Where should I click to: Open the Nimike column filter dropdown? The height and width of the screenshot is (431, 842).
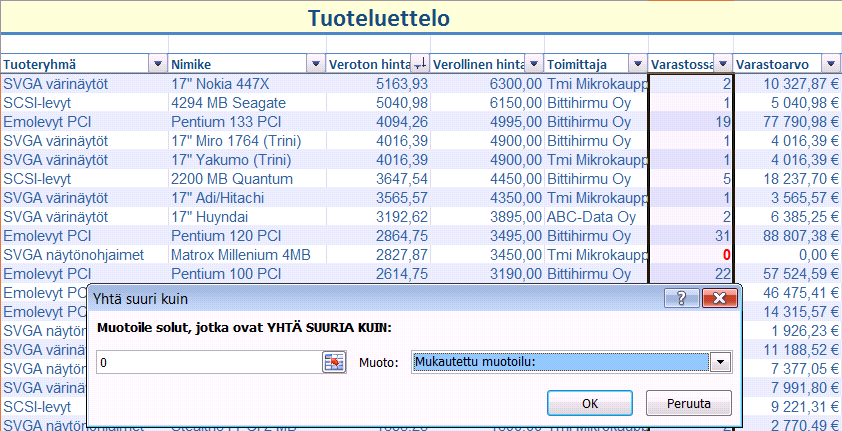[315, 64]
